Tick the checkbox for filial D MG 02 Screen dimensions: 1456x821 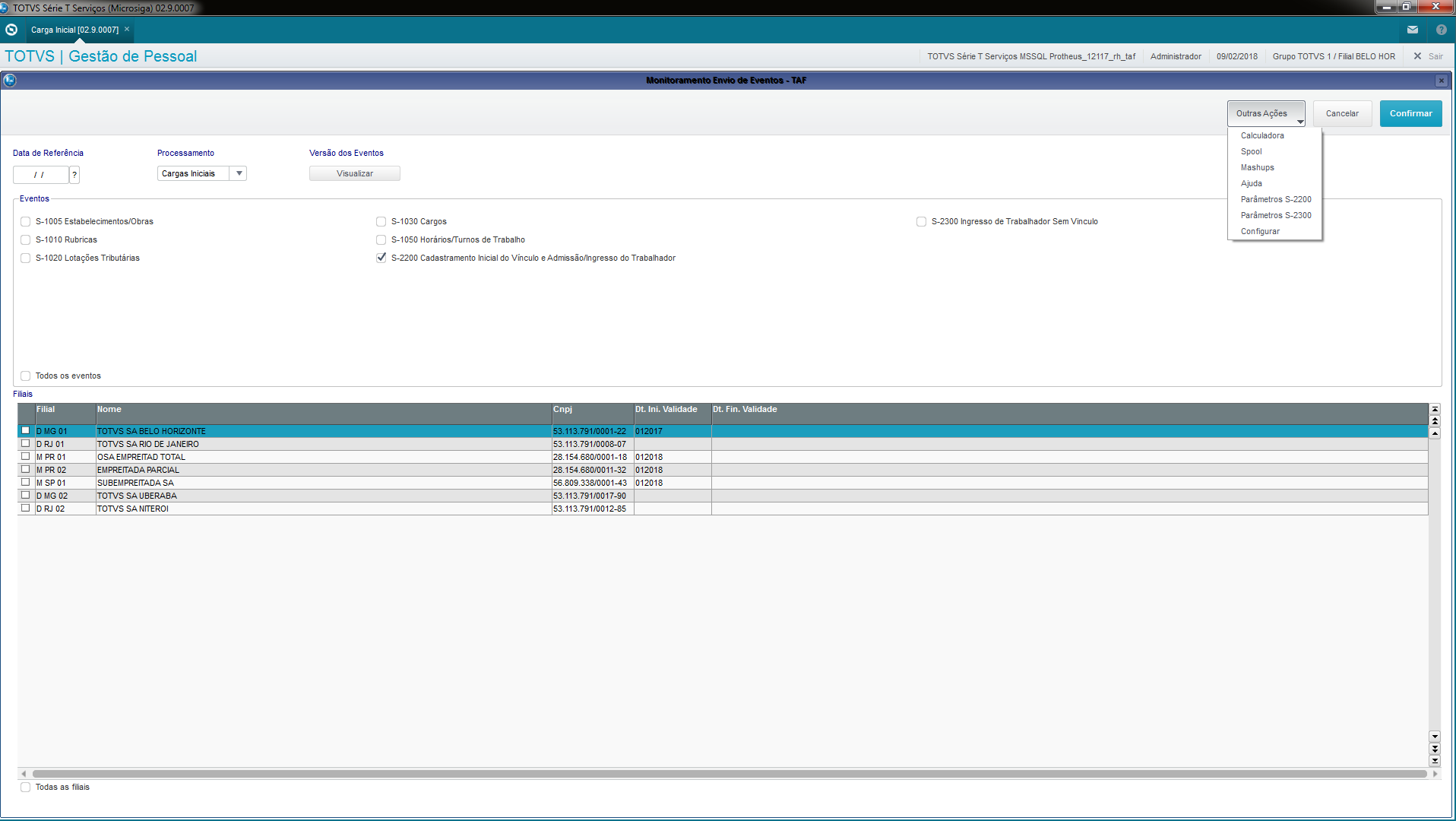pyautogui.click(x=26, y=496)
